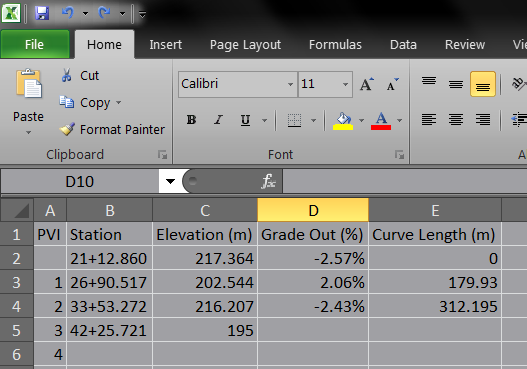
Task: Open the Clipboard dialog launcher
Action: pyautogui.click(x=163, y=155)
